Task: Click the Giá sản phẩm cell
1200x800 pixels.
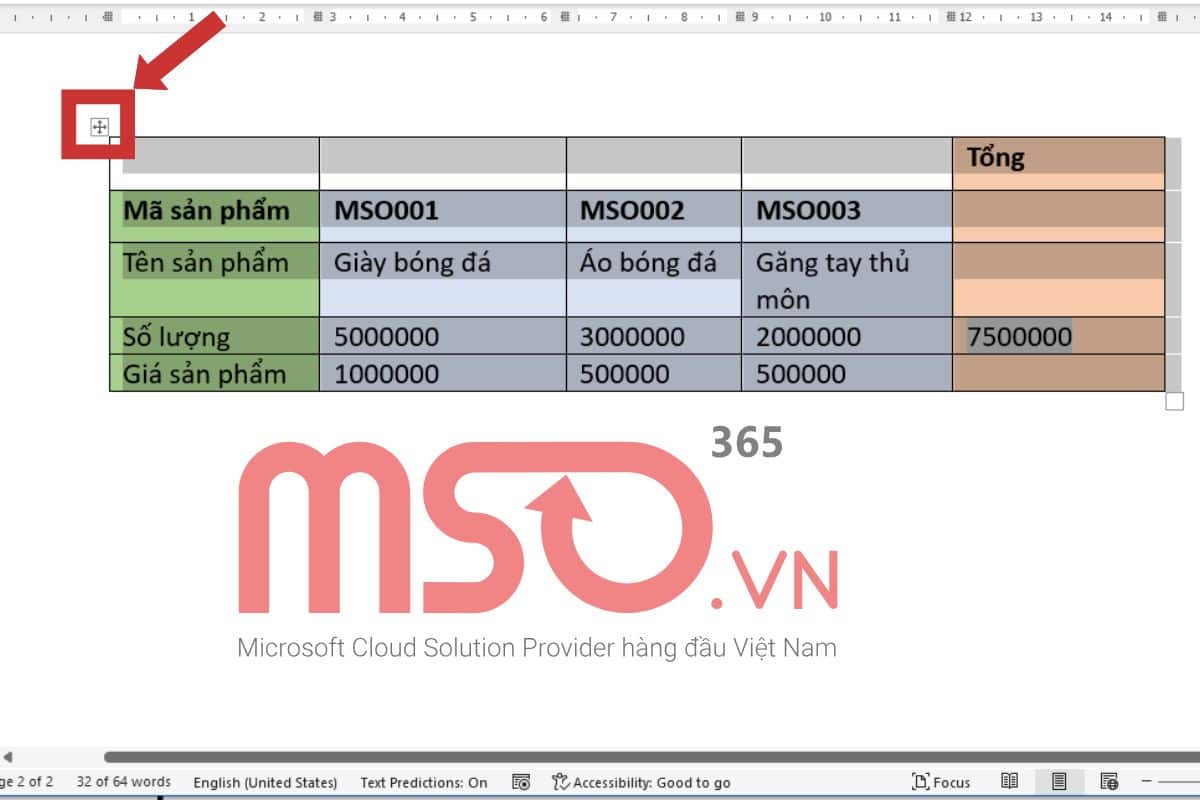Action: (214, 373)
